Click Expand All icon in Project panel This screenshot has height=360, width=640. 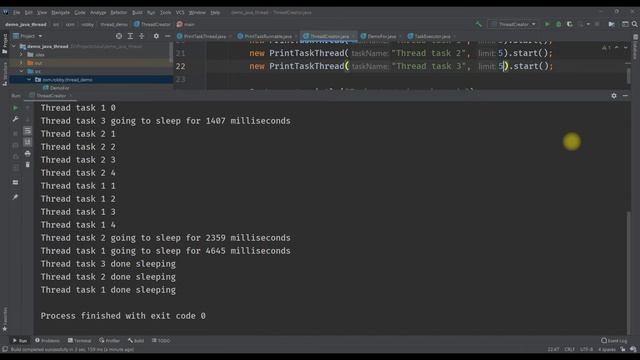click(130, 36)
